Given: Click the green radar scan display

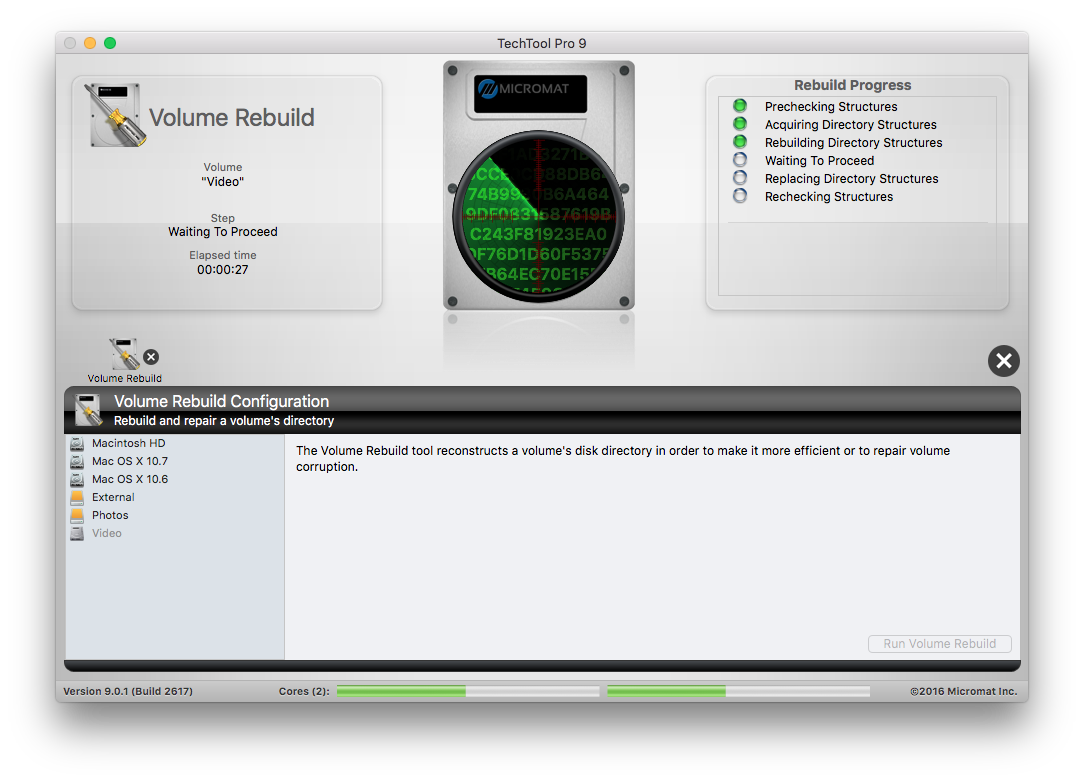Looking at the screenshot, I should point(539,216).
